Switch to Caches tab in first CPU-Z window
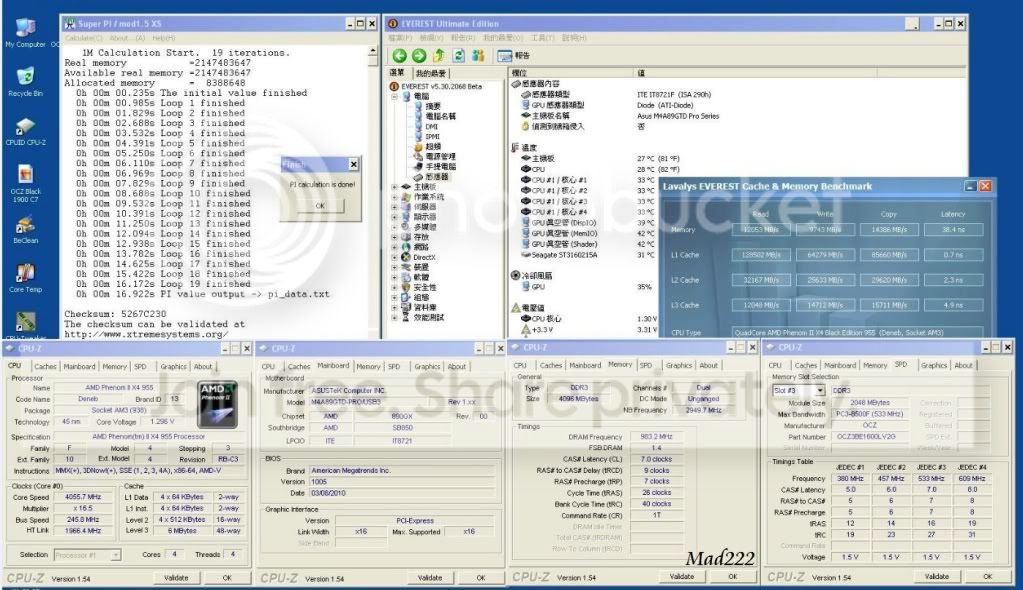Image resolution: width=1023 pixels, height=590 pixels. pyautogui.click(x=45, y=367)
